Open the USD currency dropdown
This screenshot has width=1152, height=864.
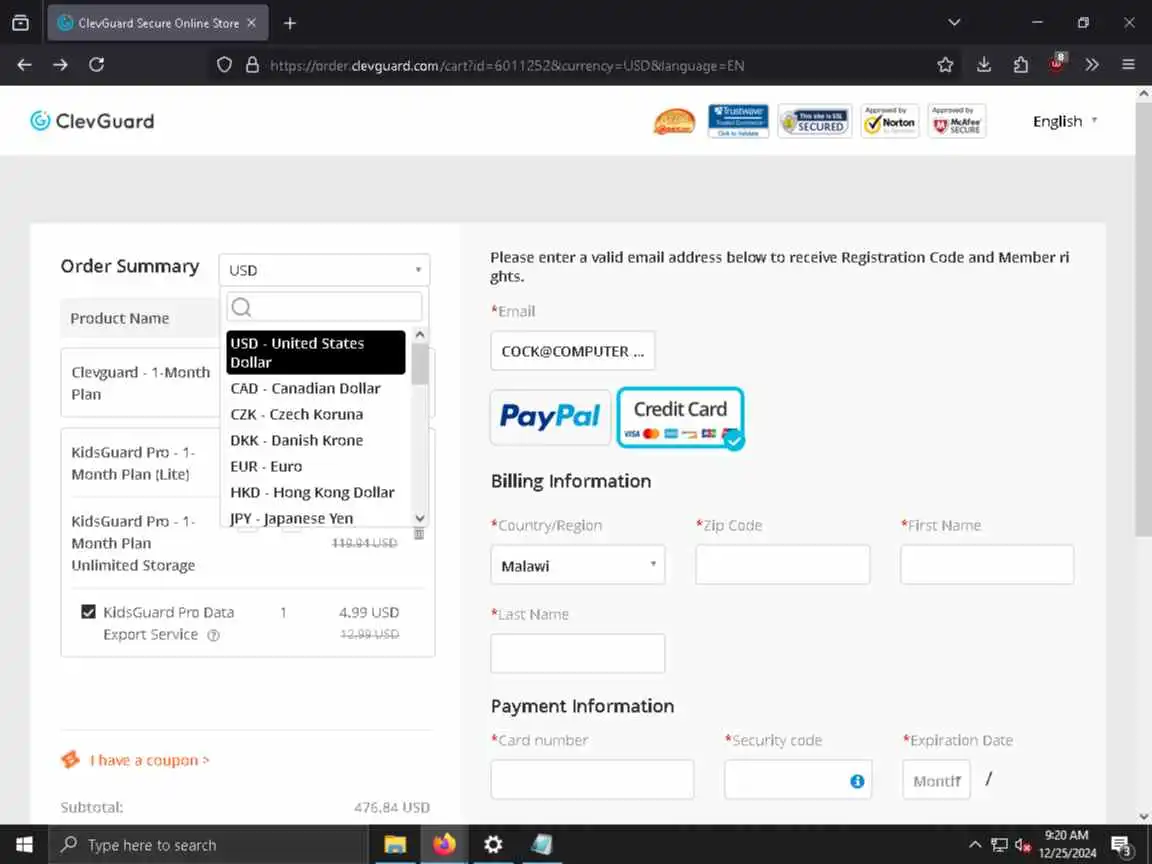click(x=324, y=270)
